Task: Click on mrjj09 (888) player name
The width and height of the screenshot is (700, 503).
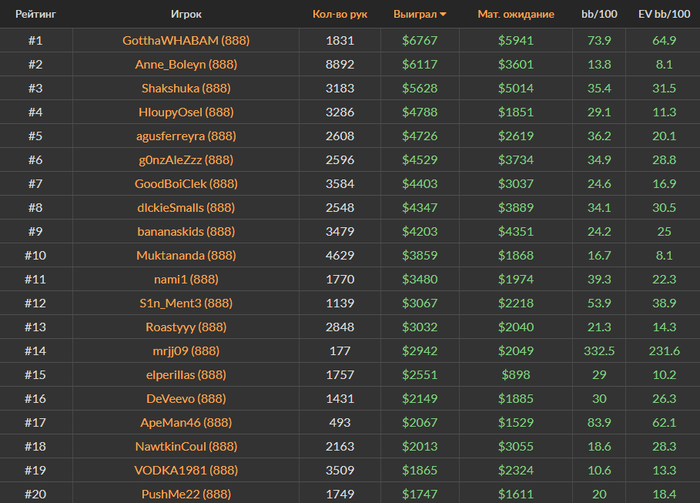Action: pyautogui.click(x=185, y=351)
